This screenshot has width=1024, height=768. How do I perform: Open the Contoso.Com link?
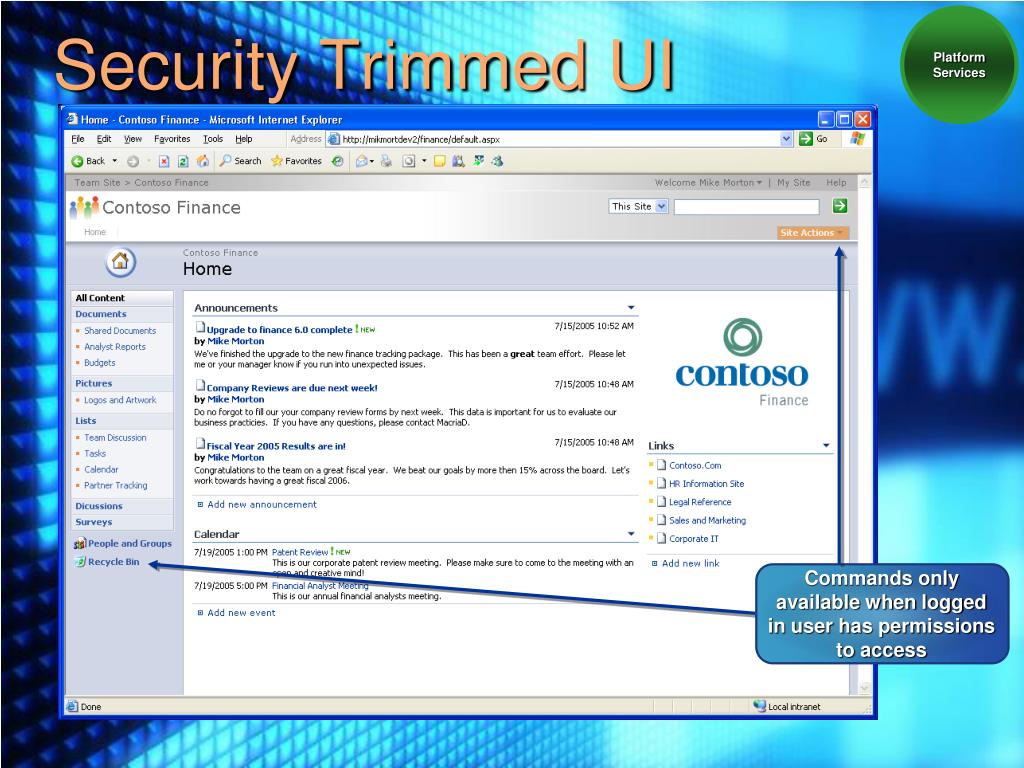[x=695, y=466]
